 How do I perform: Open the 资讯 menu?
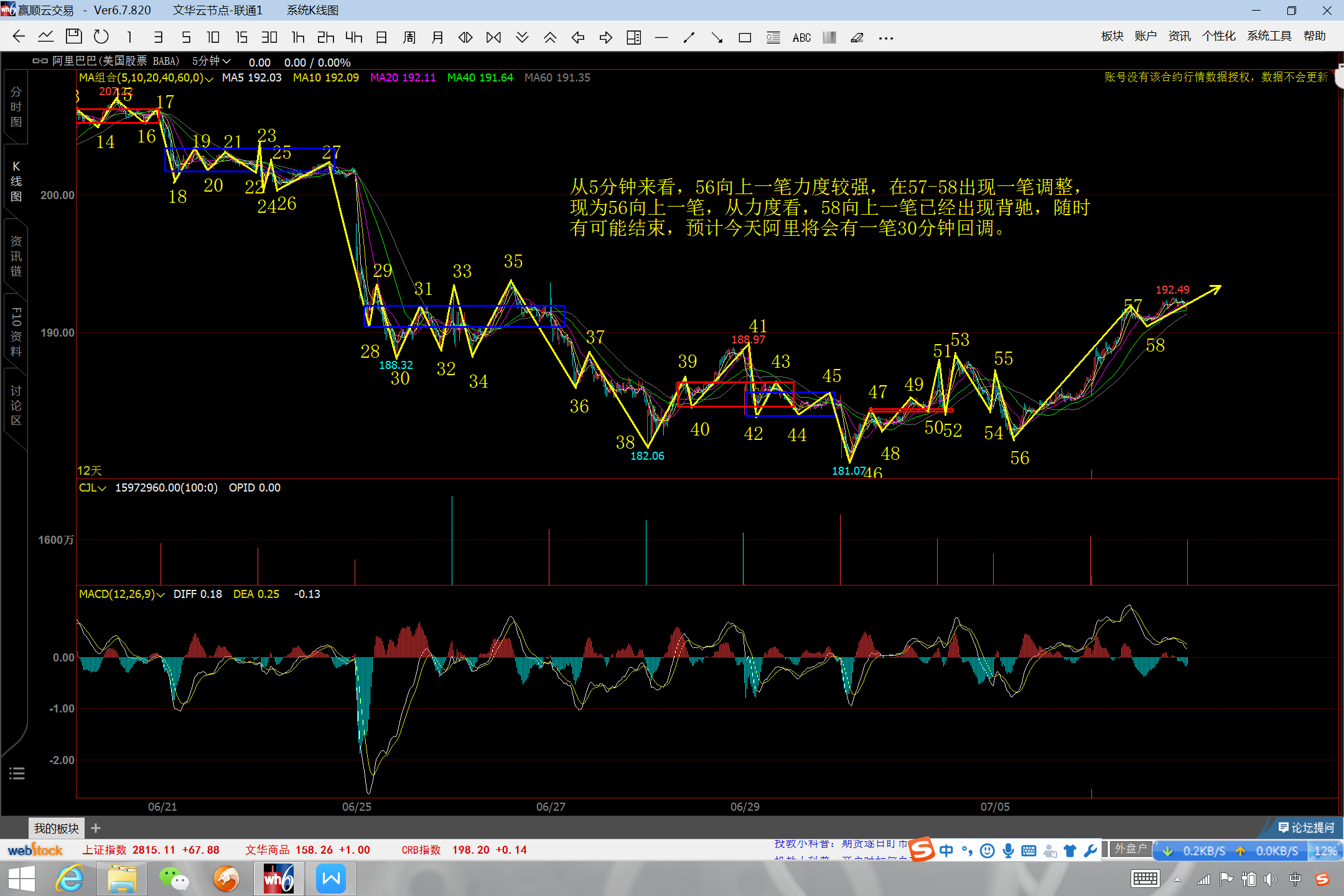click(1179, 36)
